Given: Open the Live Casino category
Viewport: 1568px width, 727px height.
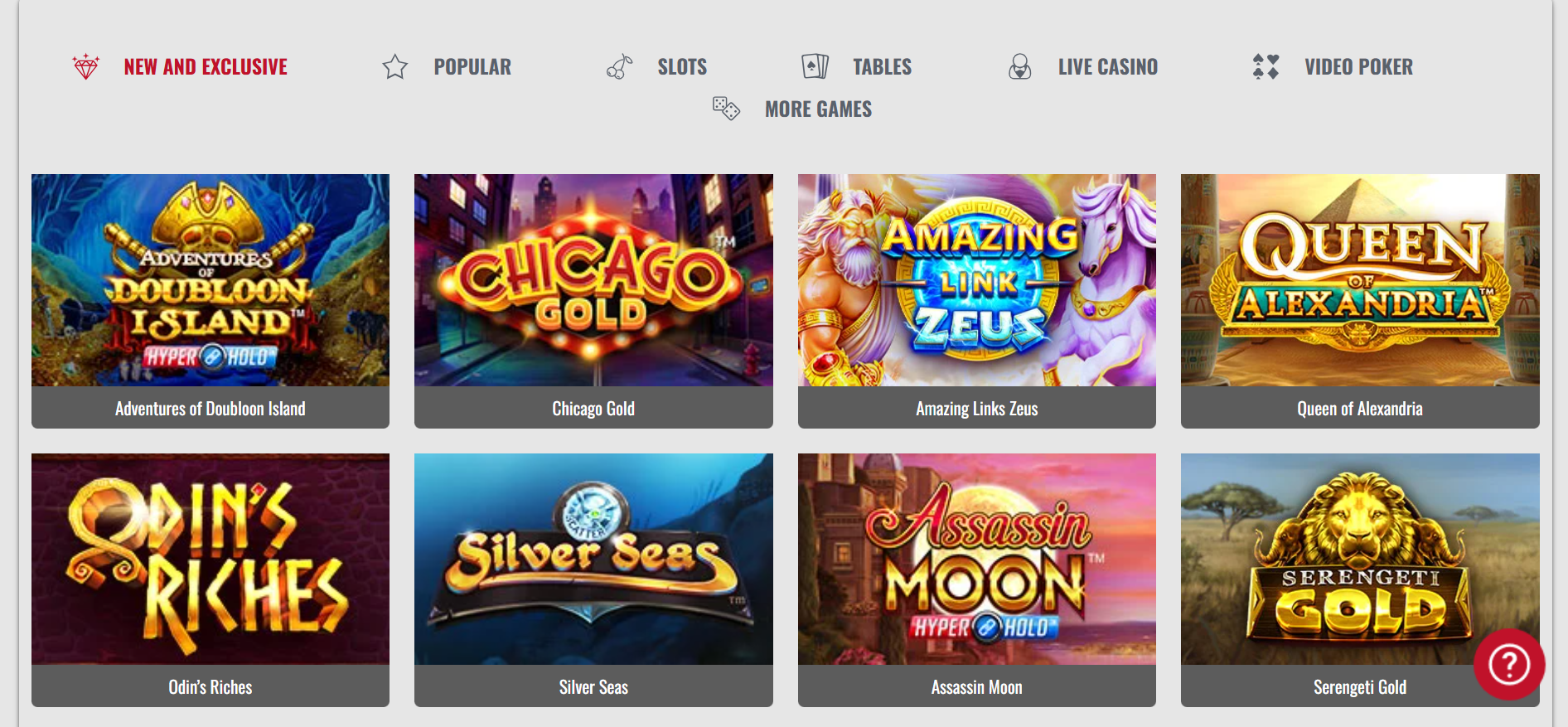Looking at the screenshot, I should 1108,67.
